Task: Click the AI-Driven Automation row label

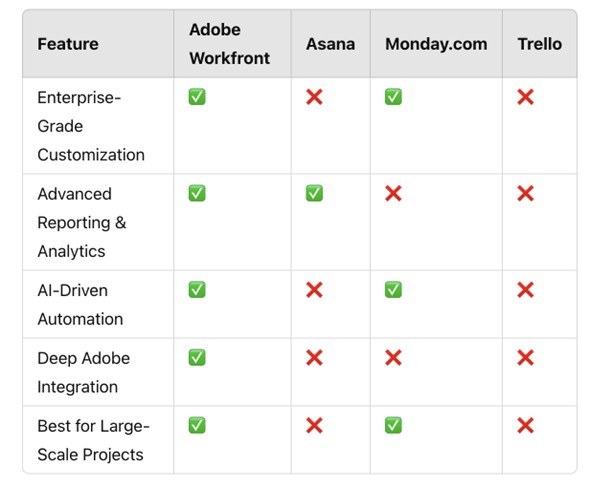Action: click(80, 305)
